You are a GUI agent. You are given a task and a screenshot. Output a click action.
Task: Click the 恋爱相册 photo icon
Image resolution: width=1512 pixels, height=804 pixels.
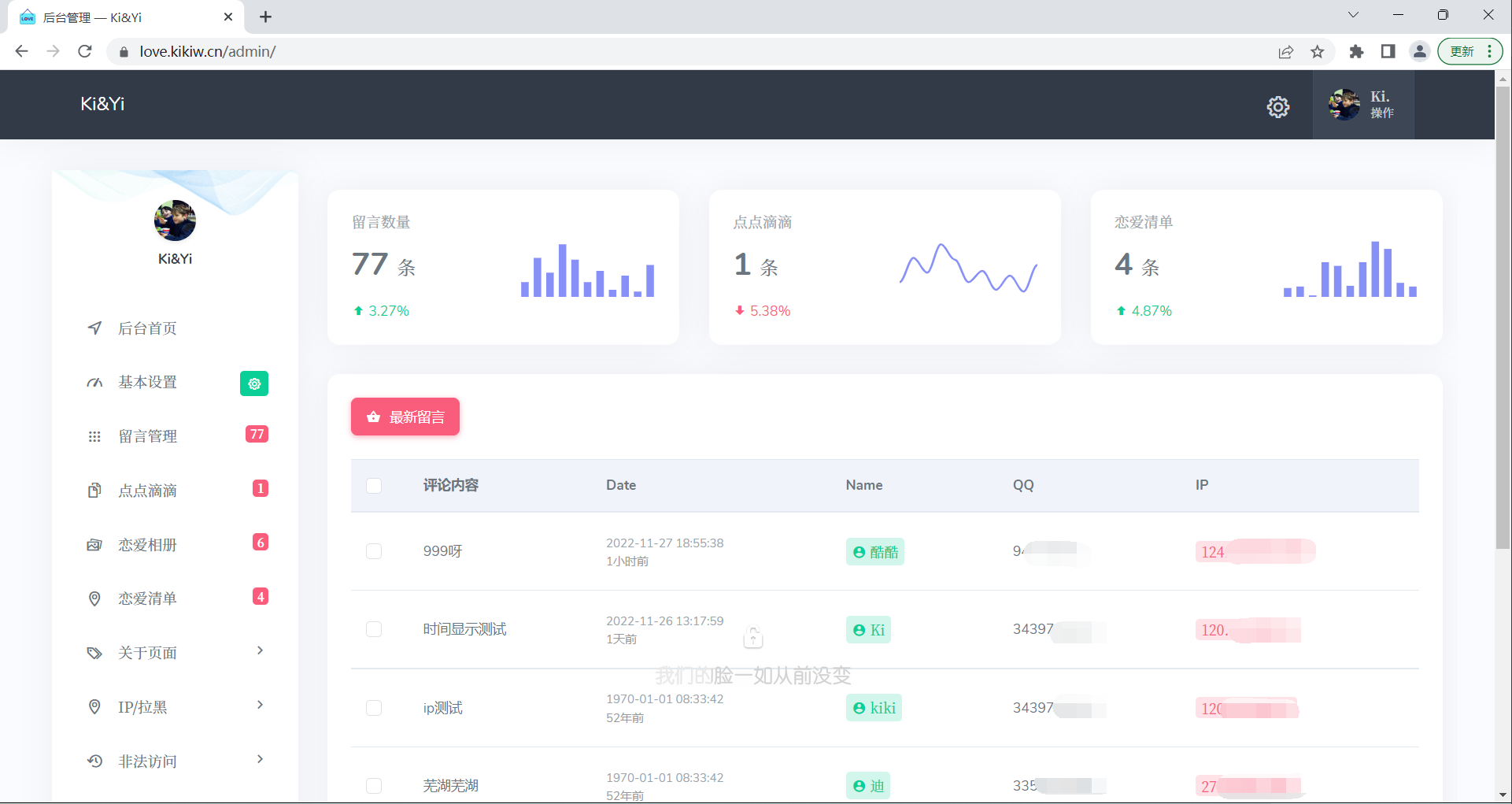(94, 545)
